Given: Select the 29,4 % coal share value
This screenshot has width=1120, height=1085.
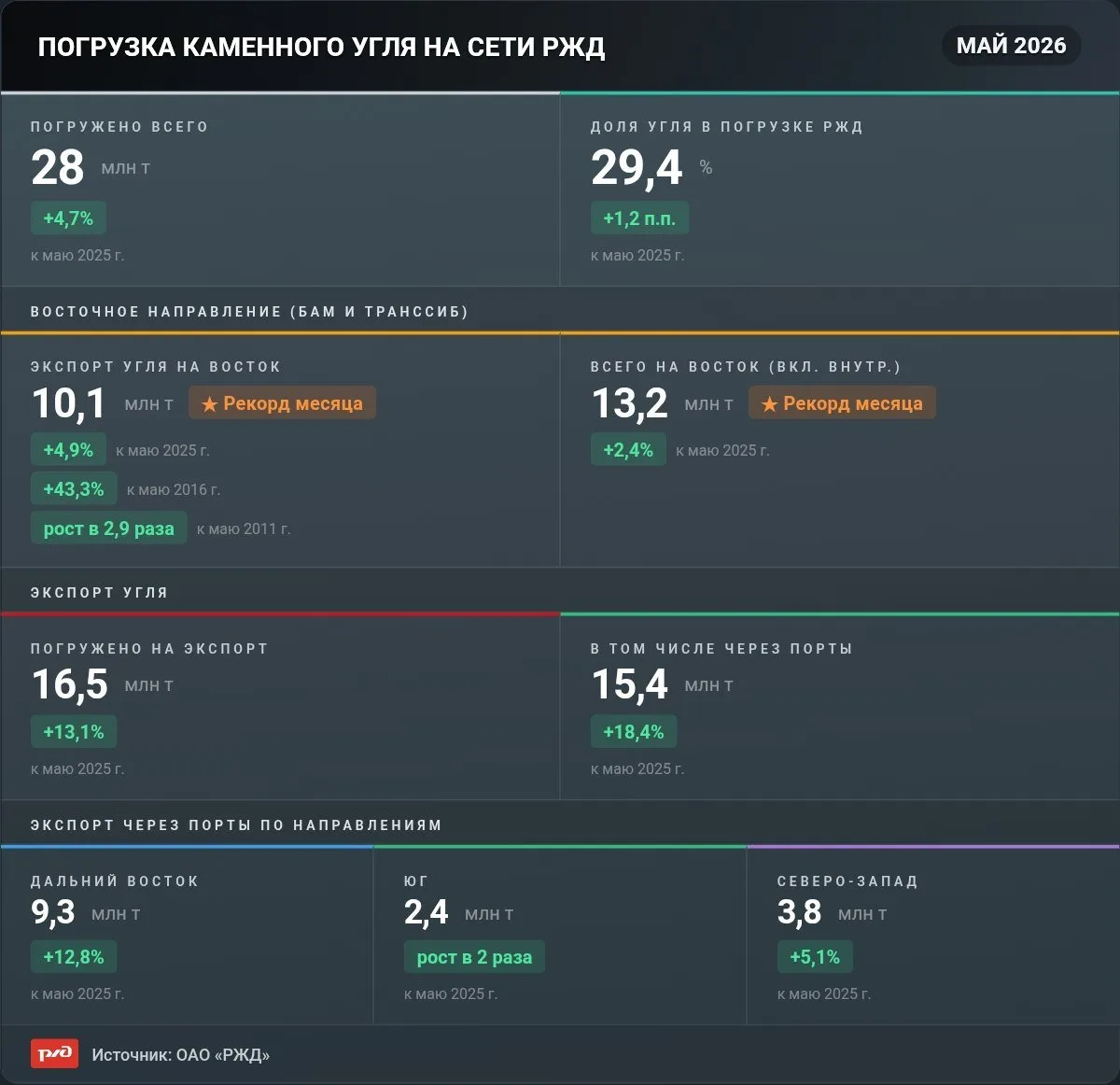Looking at the screenshot, I should coord(651,168).
